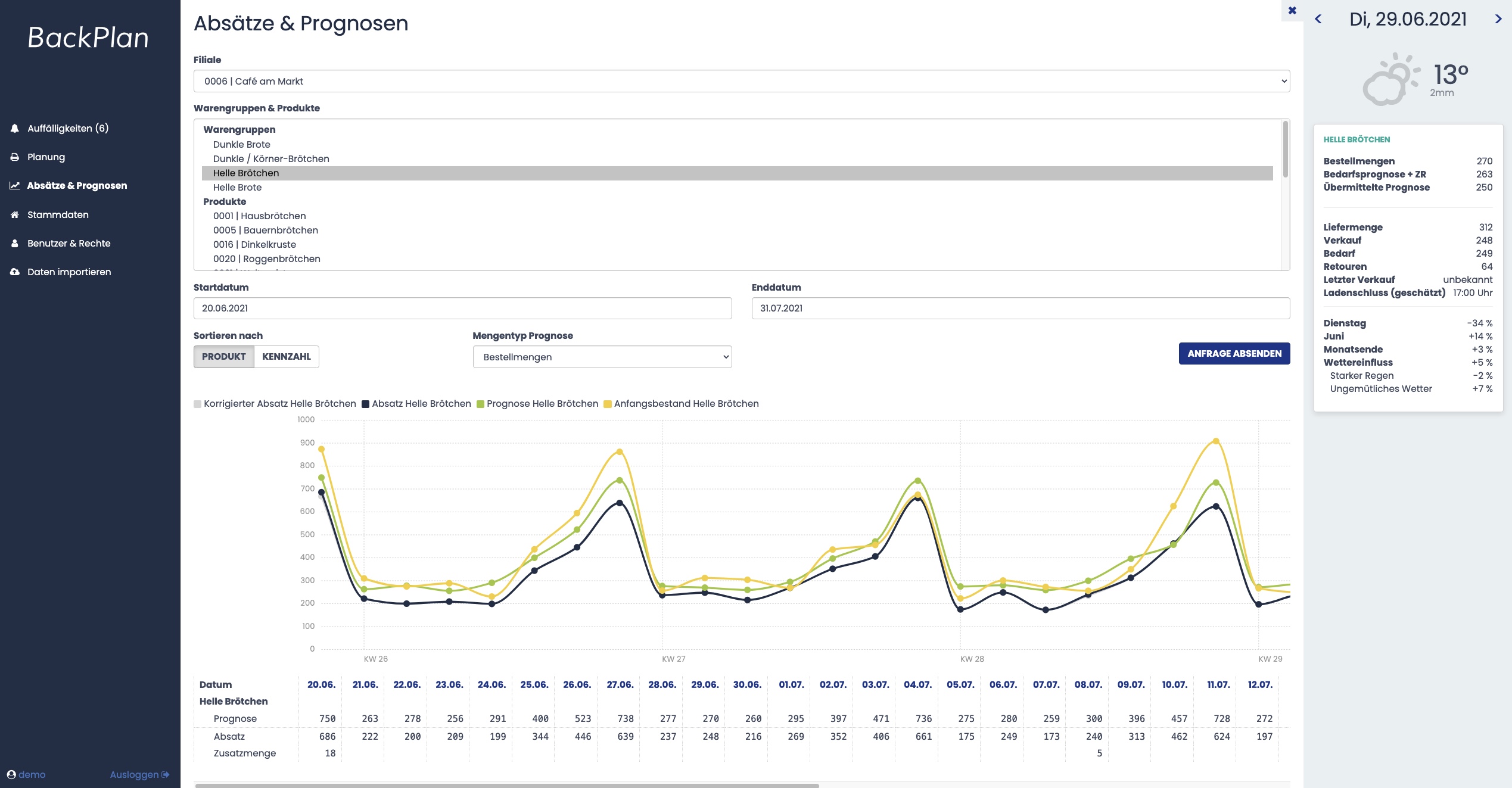Click the horizontal table scrollbar at bottom

click(x=507, y=785)
